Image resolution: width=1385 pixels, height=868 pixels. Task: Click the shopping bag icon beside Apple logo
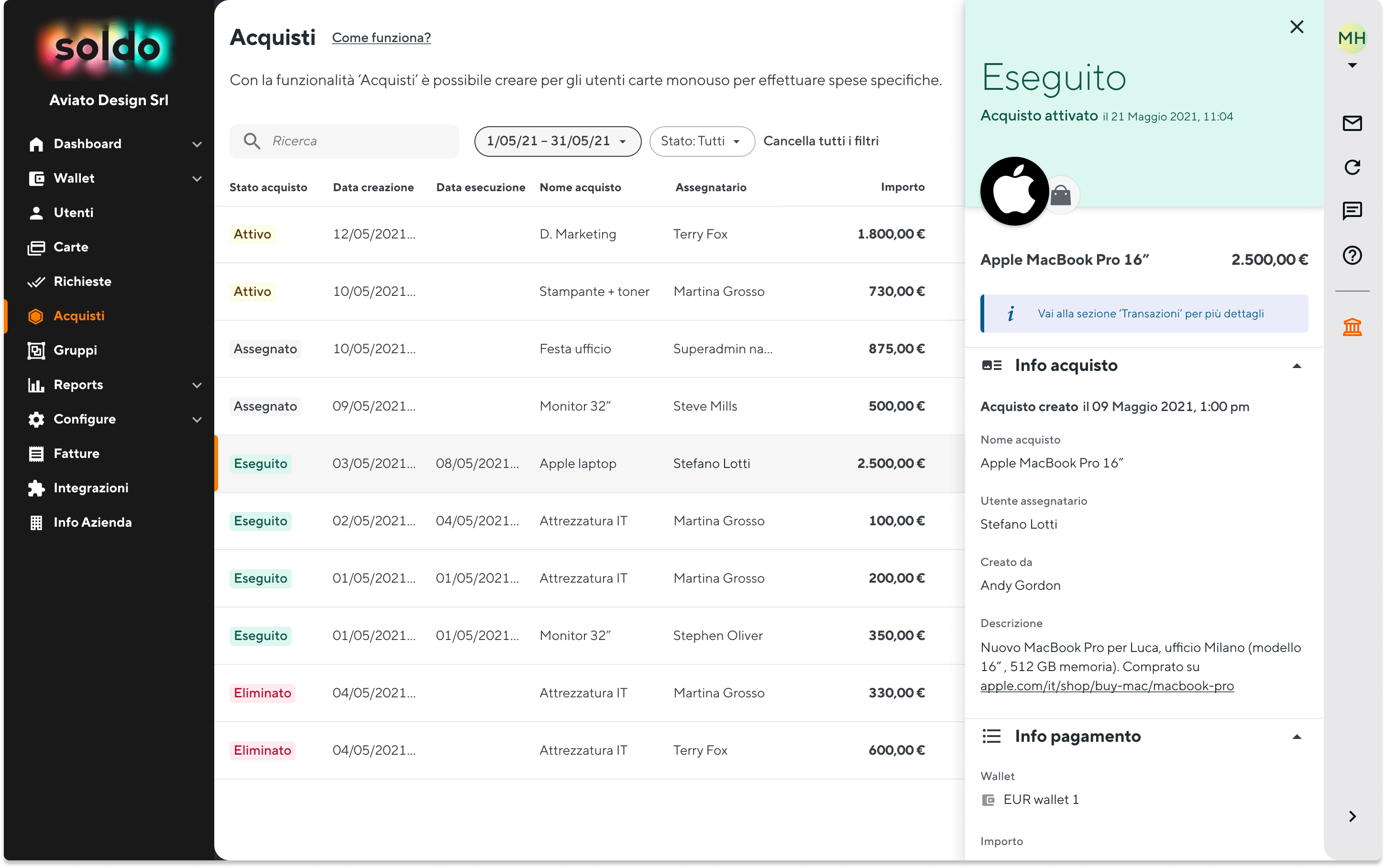1061,196
